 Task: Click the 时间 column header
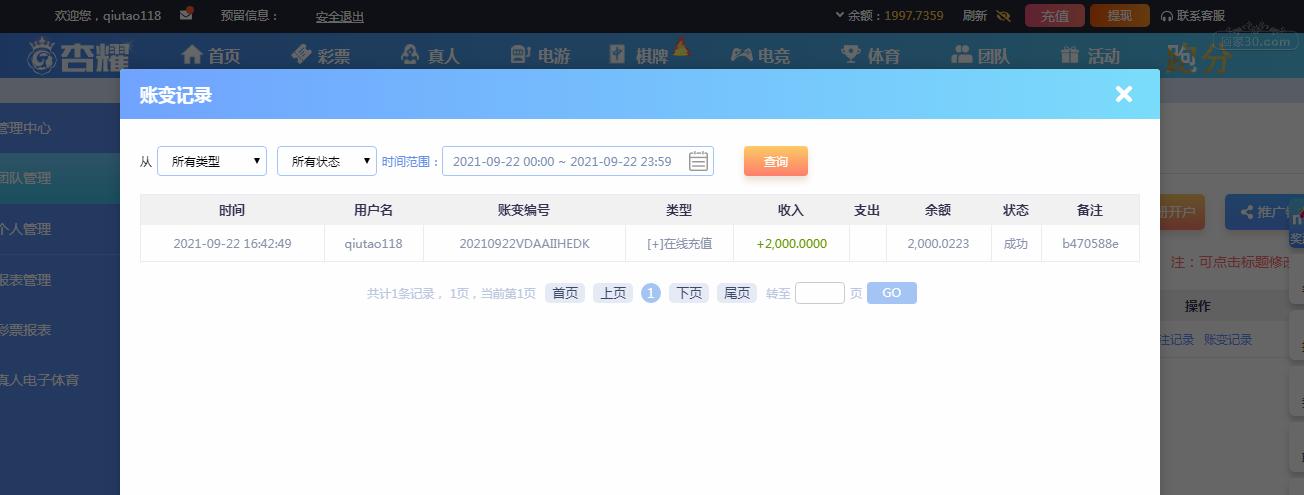click(232, 210)
